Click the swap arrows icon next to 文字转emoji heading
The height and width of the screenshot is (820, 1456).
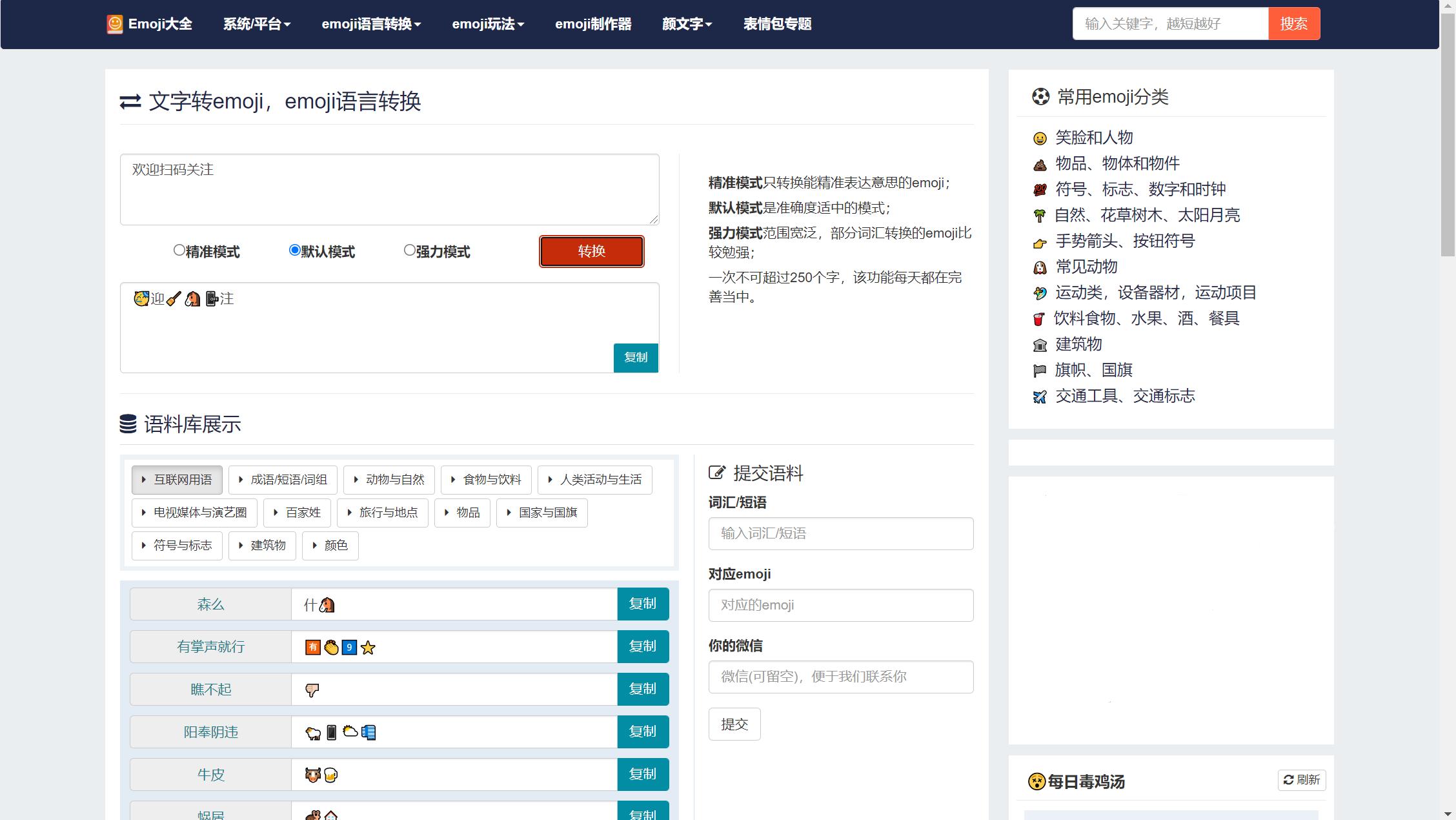point(130,101)
